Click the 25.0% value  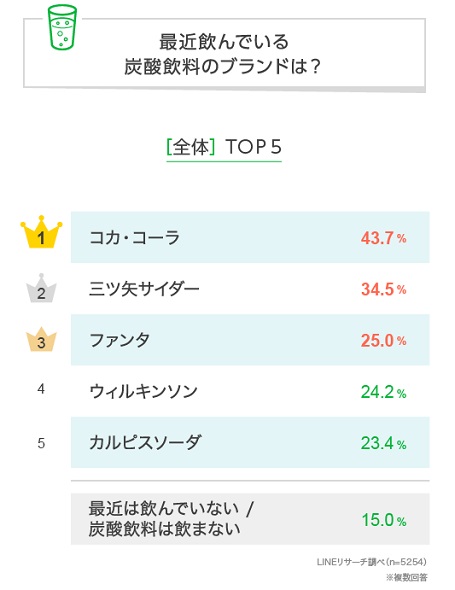point(383,340)
